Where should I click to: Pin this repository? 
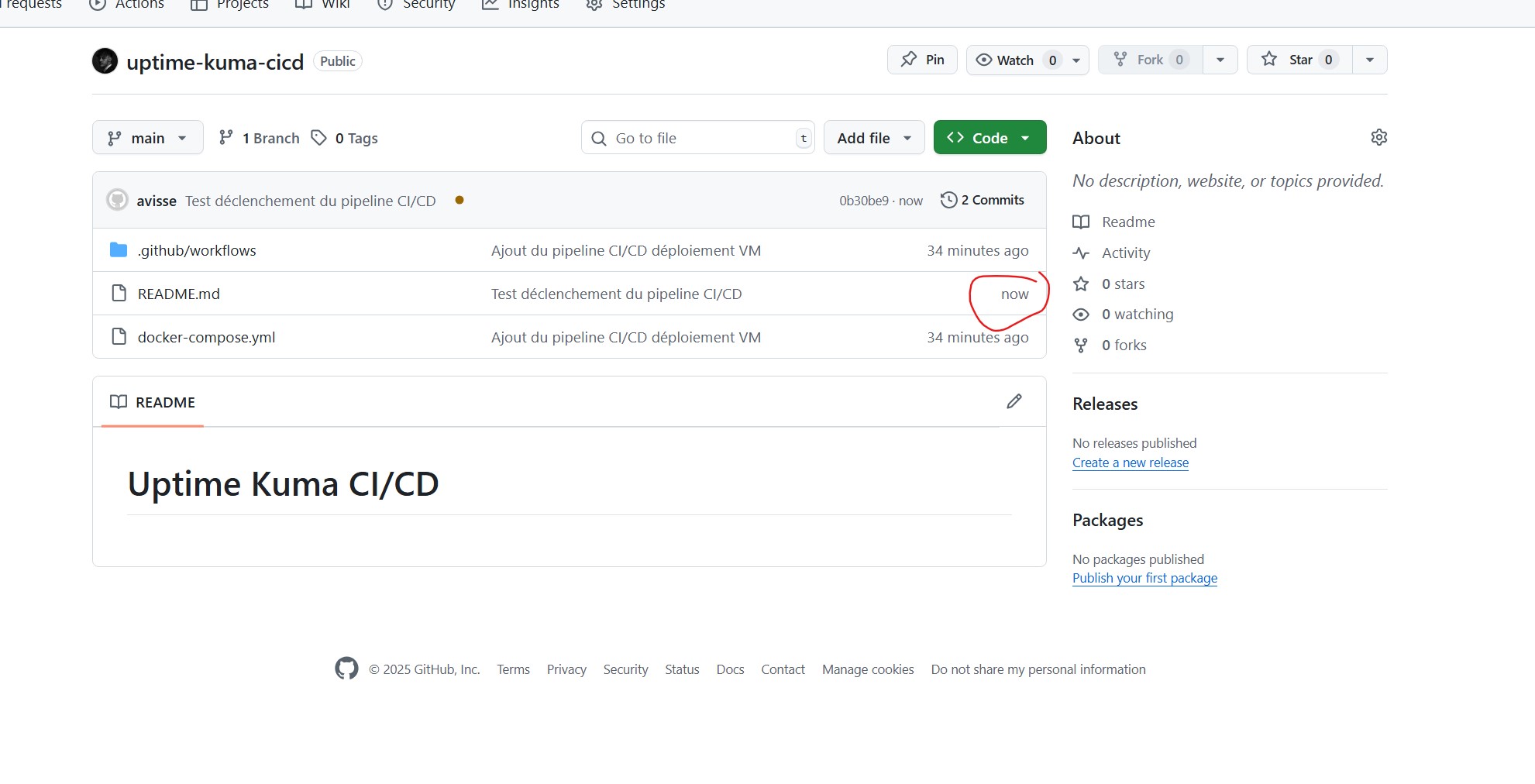coord(922,60)
